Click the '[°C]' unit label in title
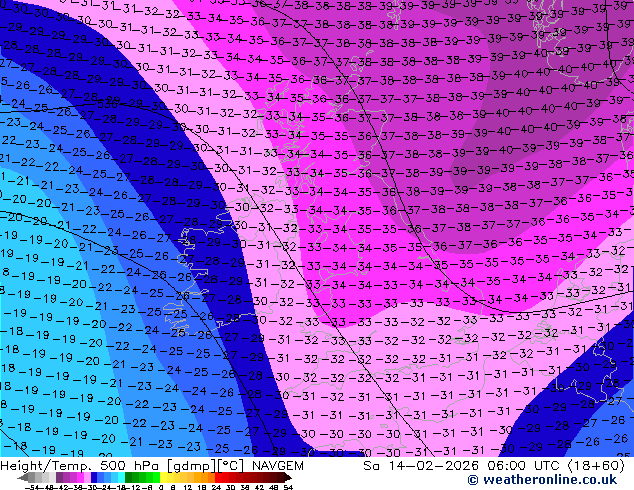The image size is (634, 490). tap(231, 466)
